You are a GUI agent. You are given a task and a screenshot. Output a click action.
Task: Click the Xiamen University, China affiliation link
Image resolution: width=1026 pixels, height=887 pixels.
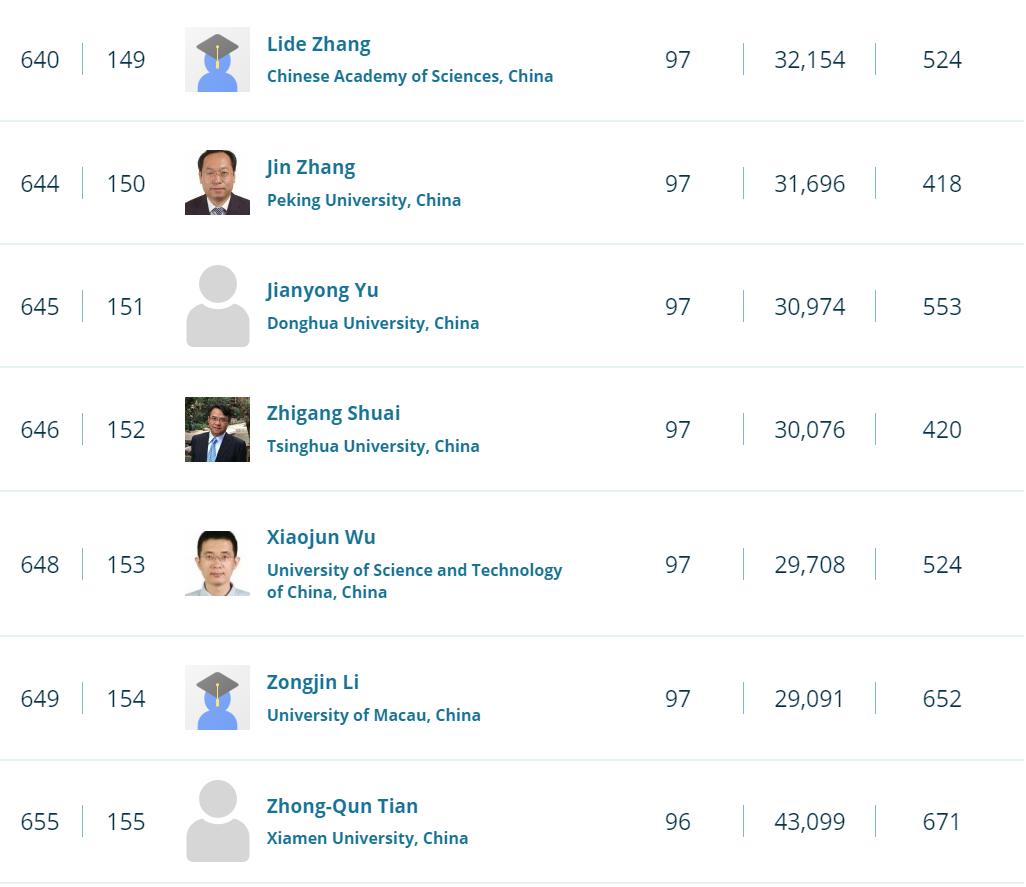tap(367, 838)
